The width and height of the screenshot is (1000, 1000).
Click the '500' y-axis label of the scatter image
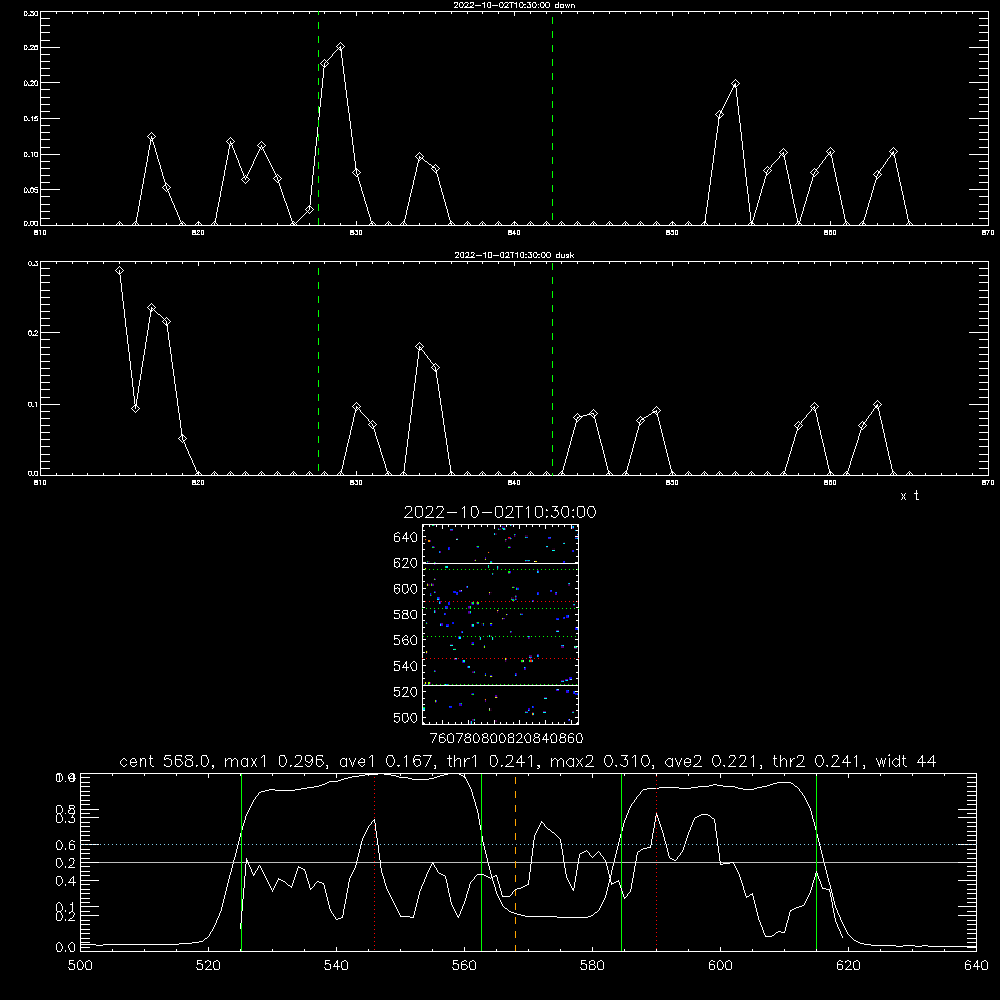click(x=406, y=717)
